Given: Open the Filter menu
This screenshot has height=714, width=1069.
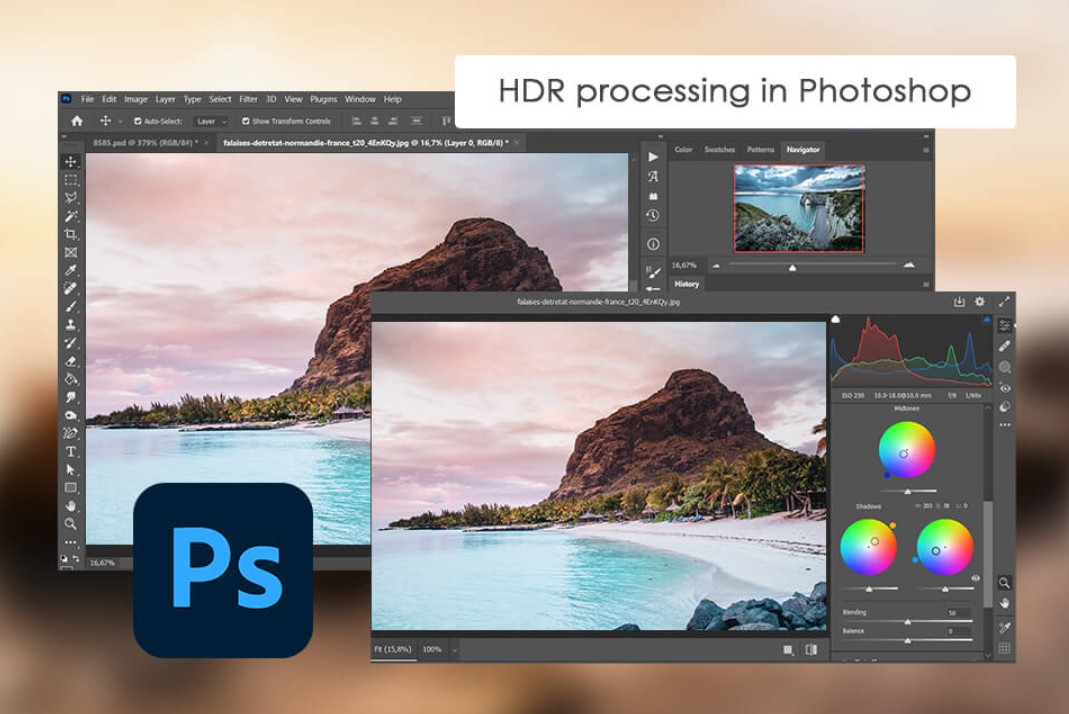Looking at the screenshot, I should (x=248, y=99).
